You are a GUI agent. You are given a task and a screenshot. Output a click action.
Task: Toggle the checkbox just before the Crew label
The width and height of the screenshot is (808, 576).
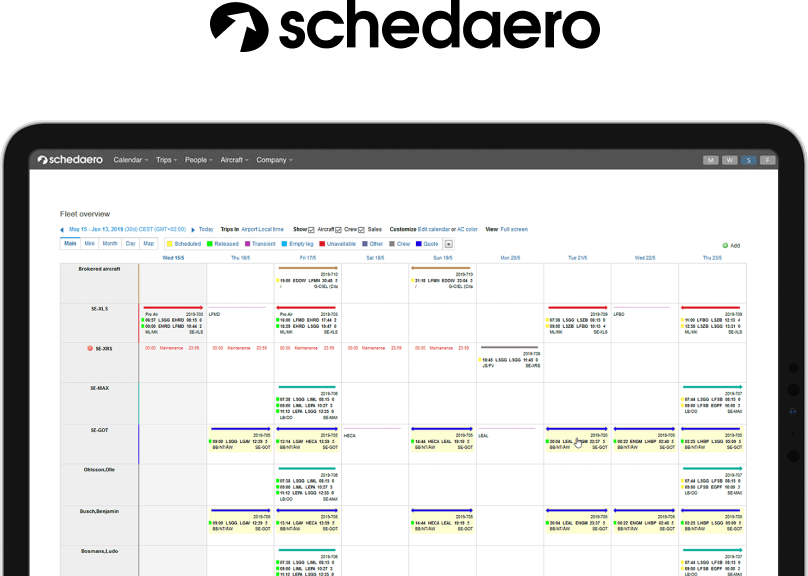[338, 230]
